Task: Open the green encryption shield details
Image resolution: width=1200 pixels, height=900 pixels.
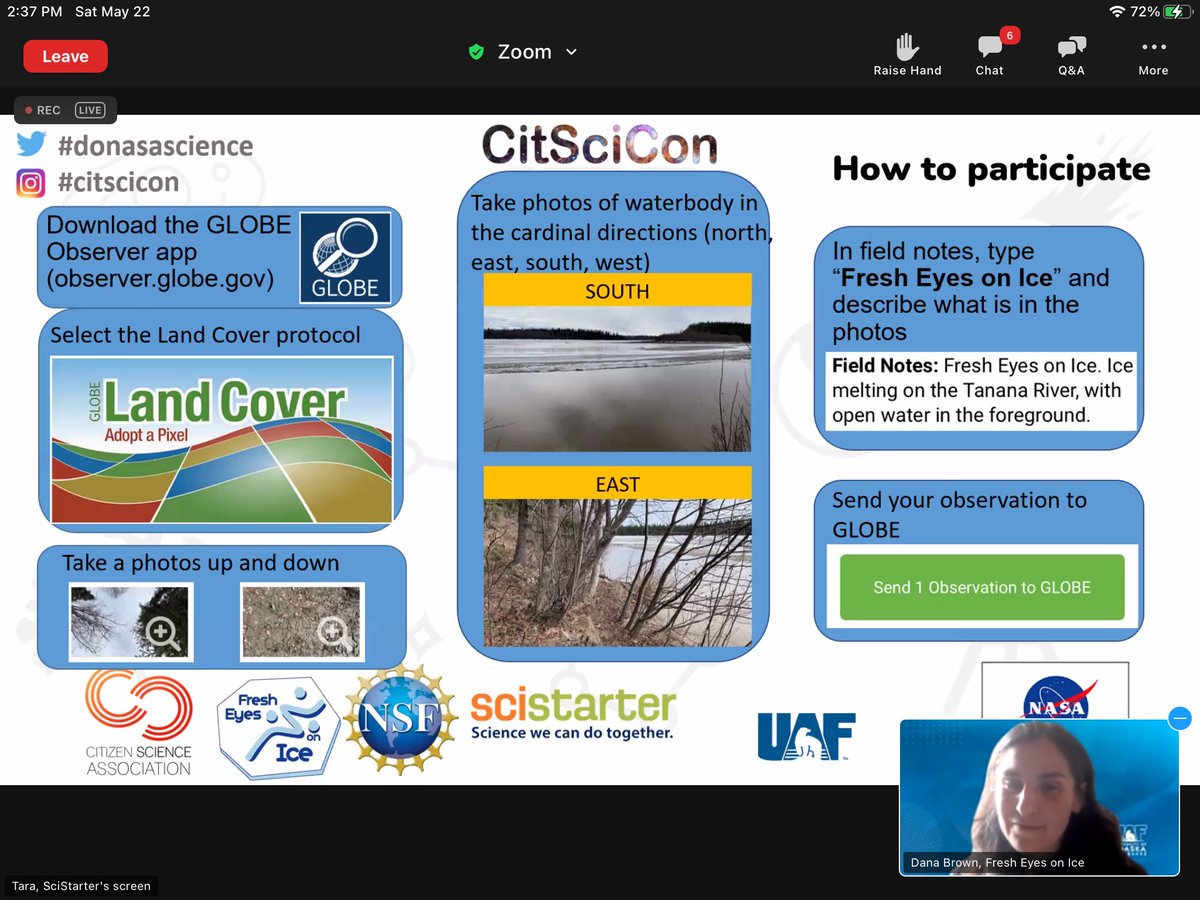Action: point(477,51)
